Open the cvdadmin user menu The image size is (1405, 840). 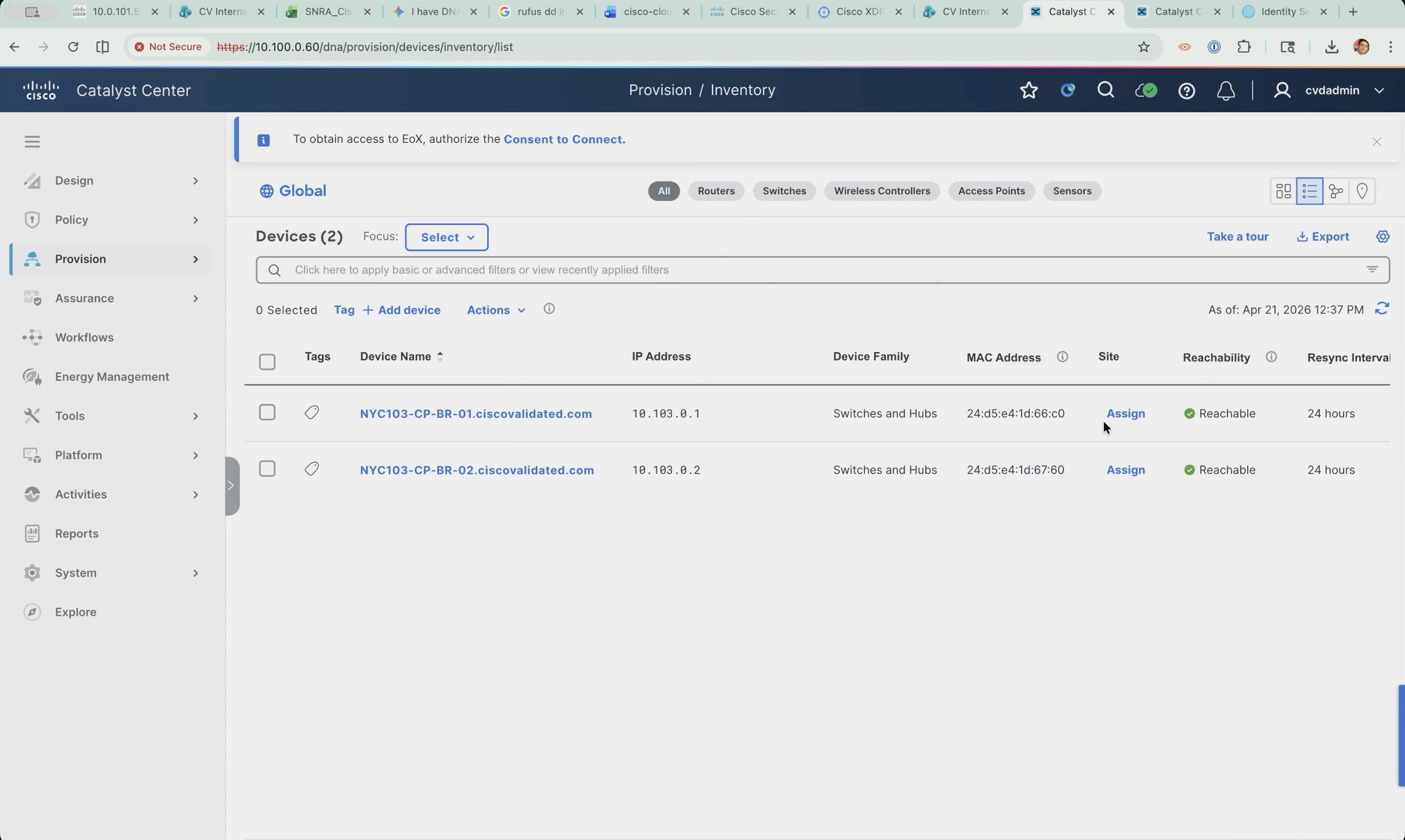[x=1328, y=90]
